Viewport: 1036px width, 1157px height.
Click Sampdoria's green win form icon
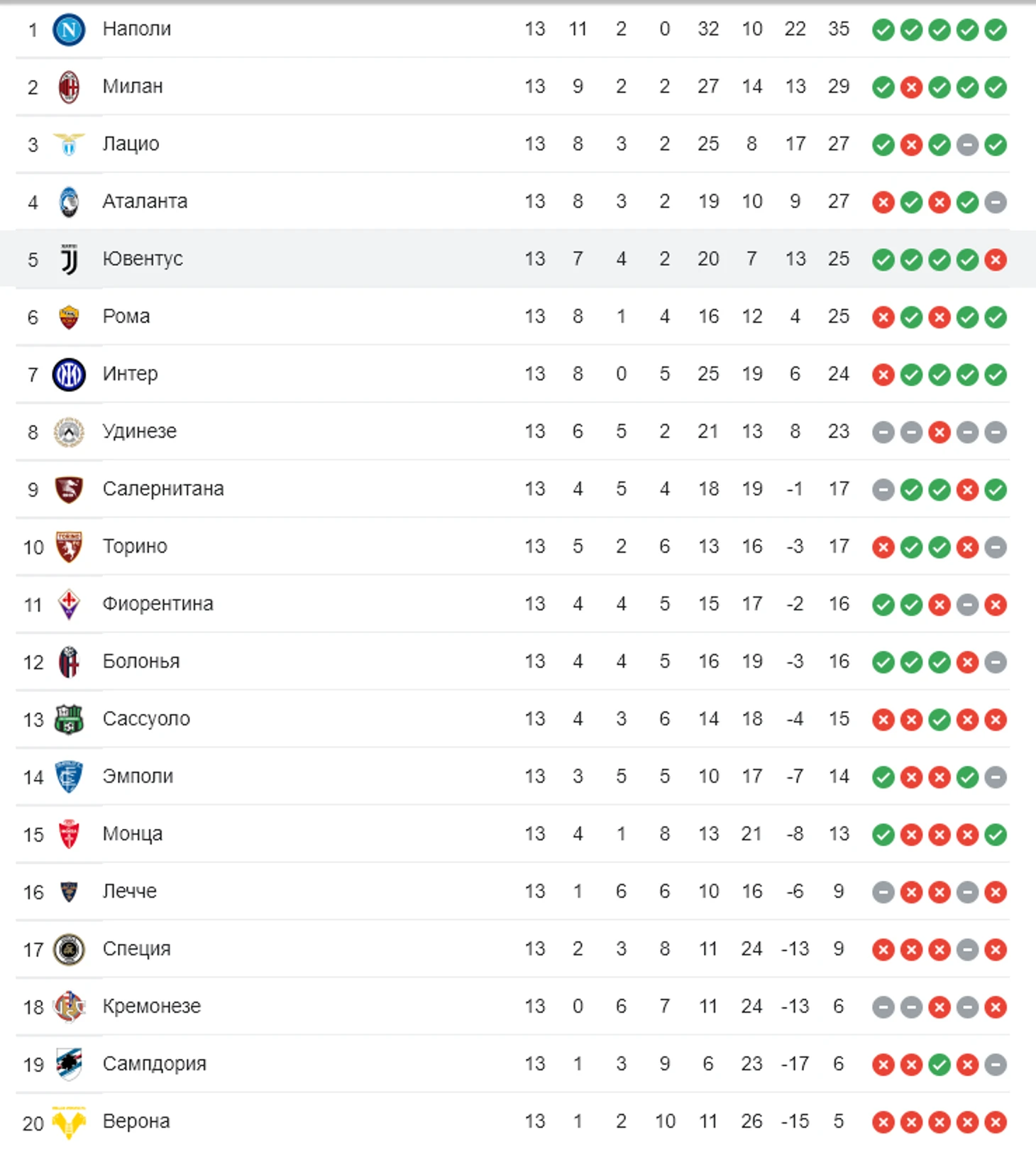(x=939, y=1065)
